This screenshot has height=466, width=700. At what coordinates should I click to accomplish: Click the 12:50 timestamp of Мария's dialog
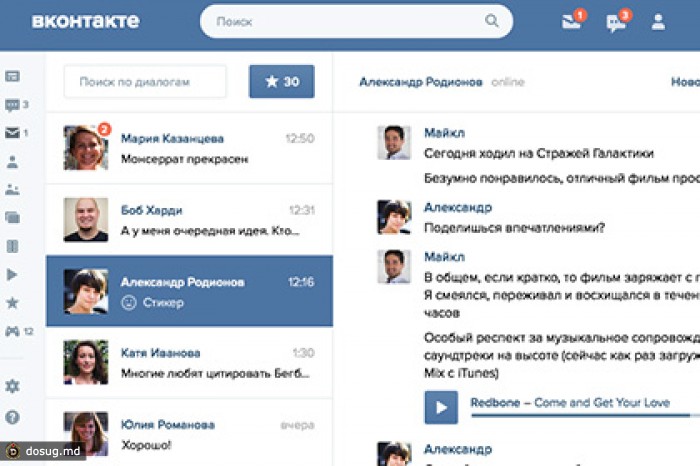[x=300, y=138]
